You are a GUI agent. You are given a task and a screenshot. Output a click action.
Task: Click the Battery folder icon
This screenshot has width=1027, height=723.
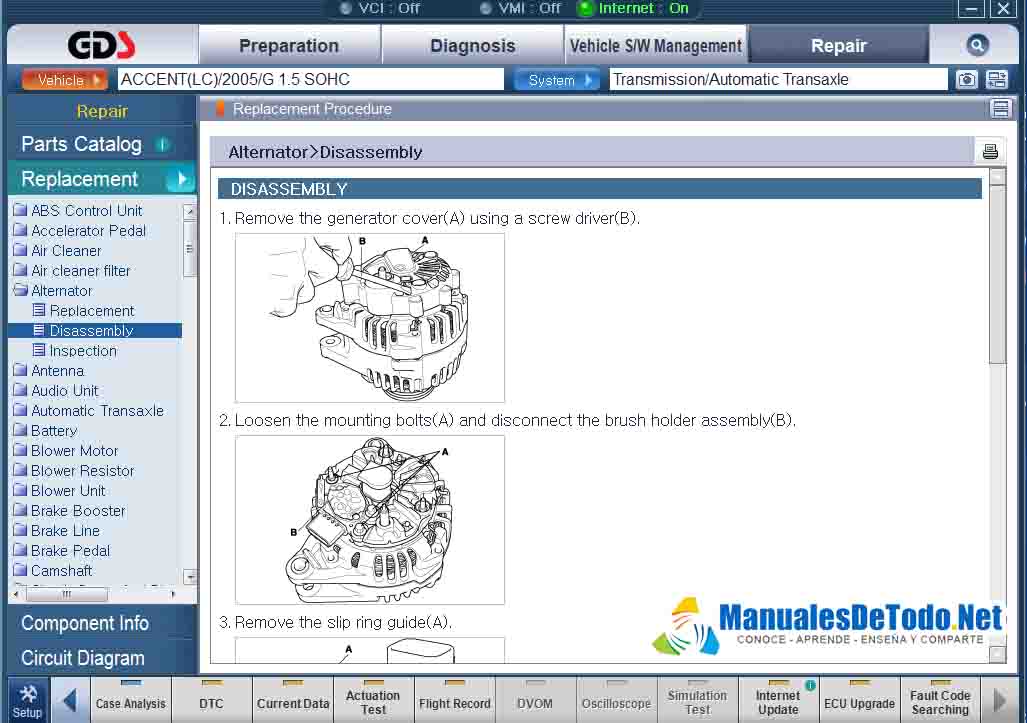(20, 430)
